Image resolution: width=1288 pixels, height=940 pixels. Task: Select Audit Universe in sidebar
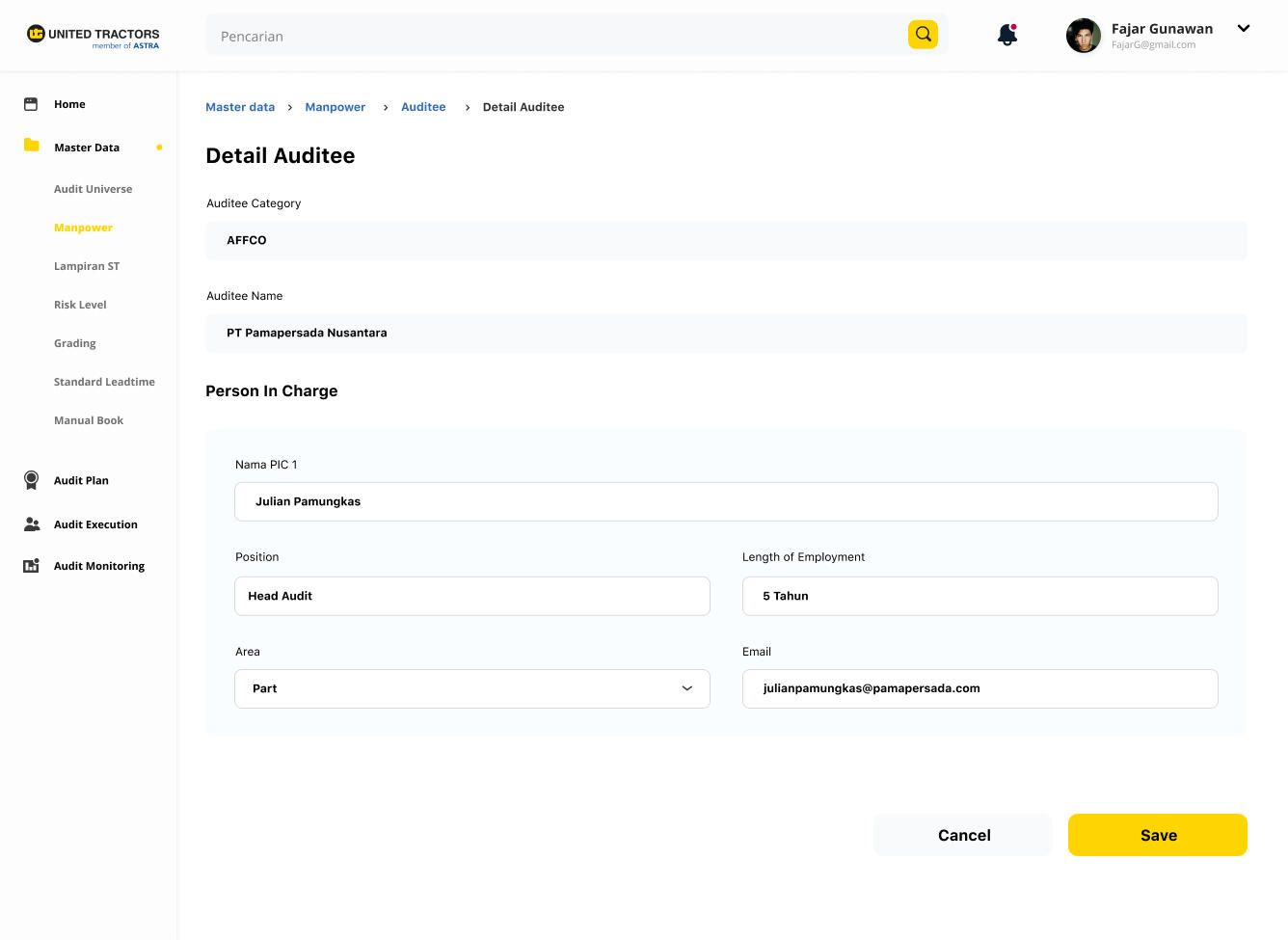(94, 189)
